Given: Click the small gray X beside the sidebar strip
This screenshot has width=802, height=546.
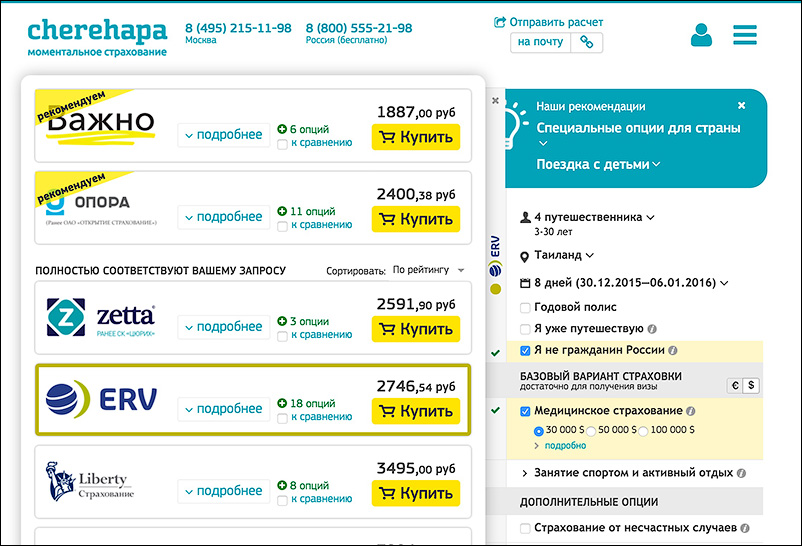Looking at the screenshot, I should [495, 101].
